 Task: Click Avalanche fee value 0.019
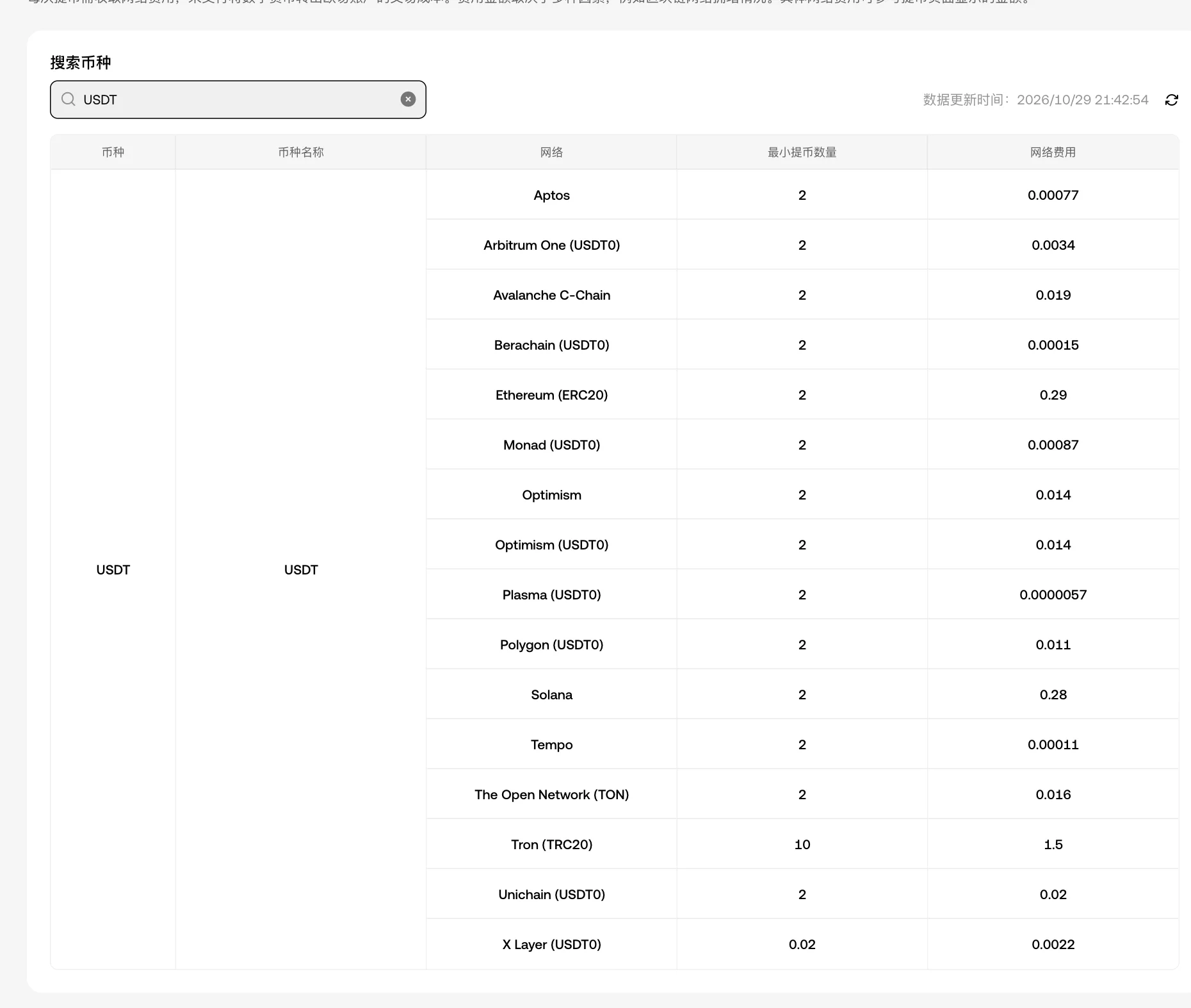click(1053, 295)
